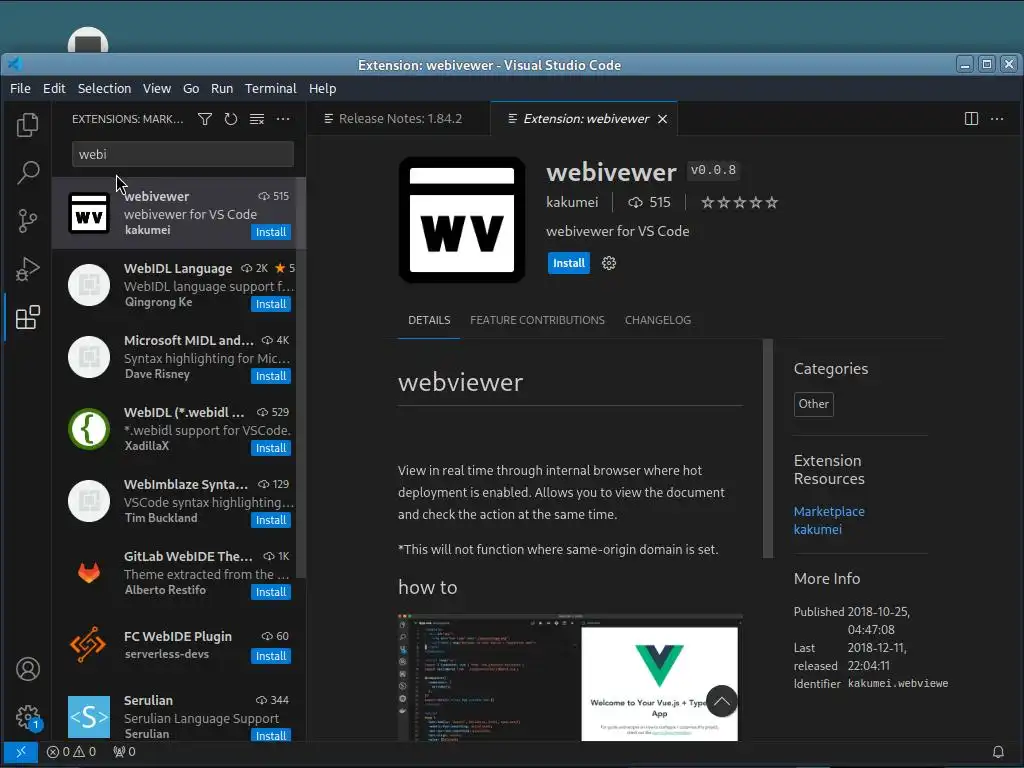1024x768 pixels.
Task: Select GitLab WebIDE Theme list item
Action: 174,573
